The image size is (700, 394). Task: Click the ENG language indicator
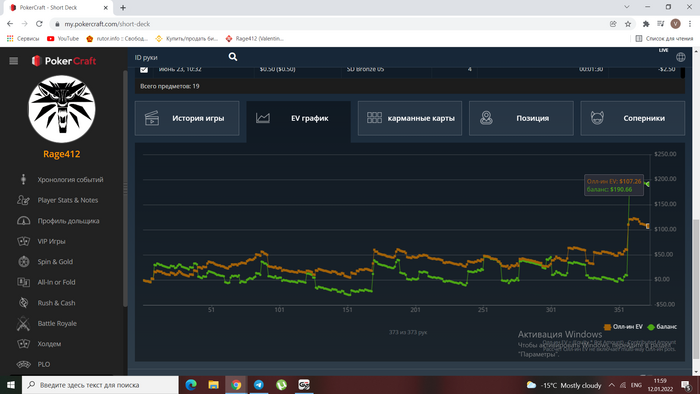(636, 385)
